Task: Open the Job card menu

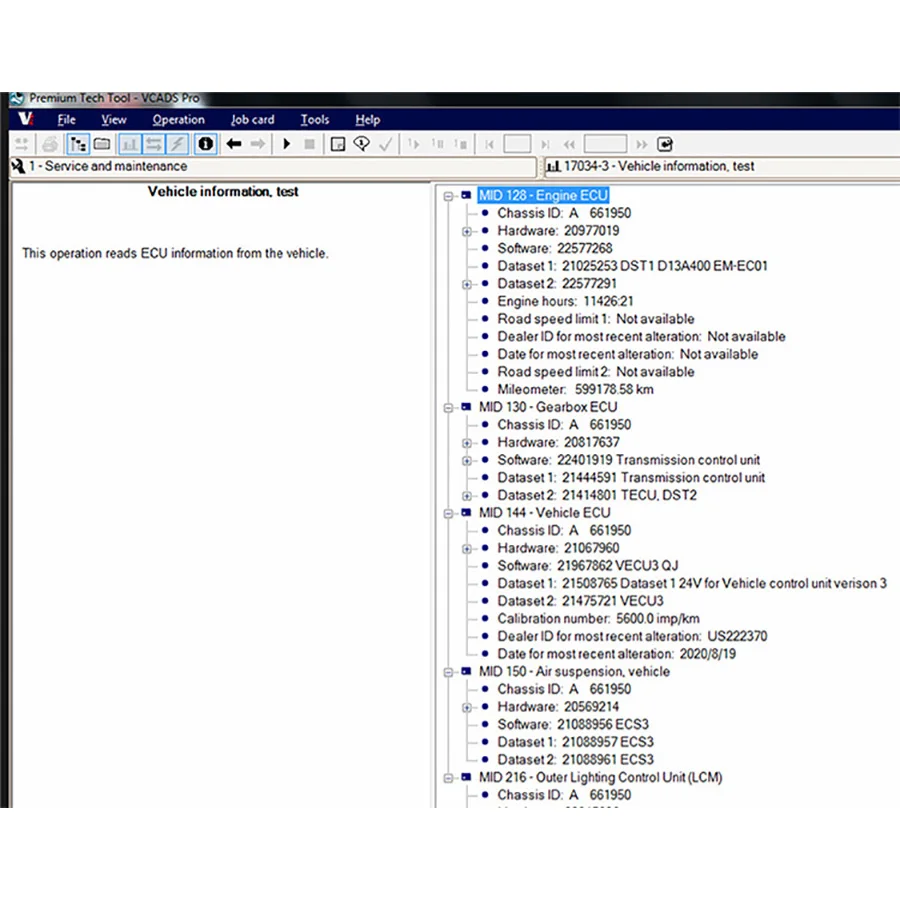Action: (253, 119)
